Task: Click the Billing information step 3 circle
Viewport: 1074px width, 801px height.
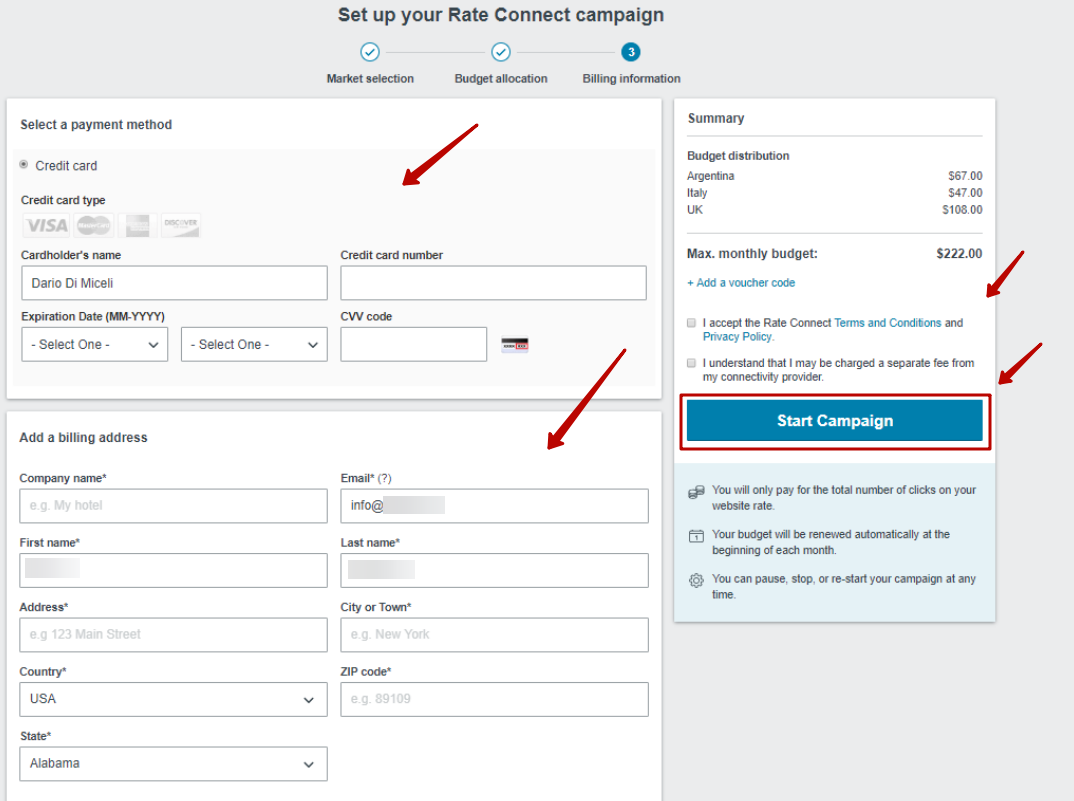Action: pos(631,52)
